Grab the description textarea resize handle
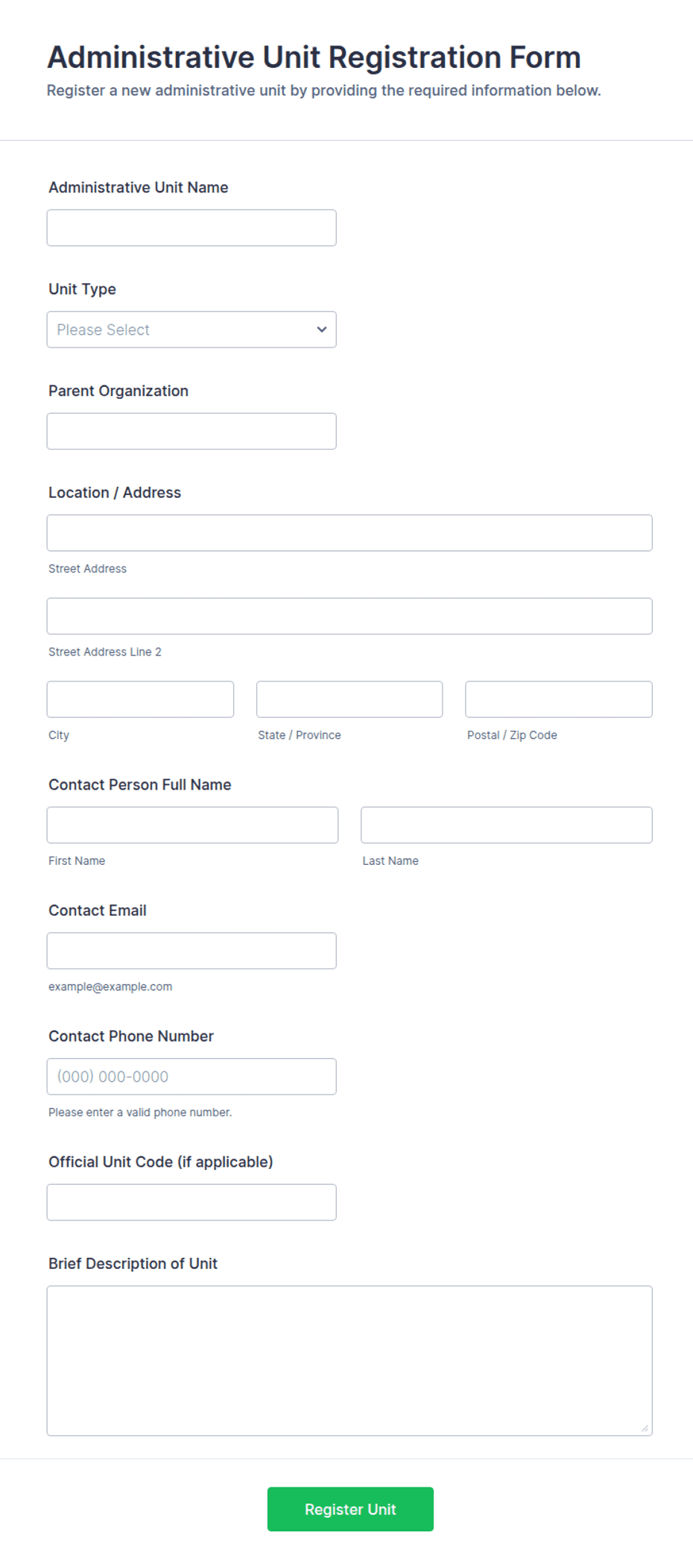The image size is (693, 1568). [x=645, y=1428]
